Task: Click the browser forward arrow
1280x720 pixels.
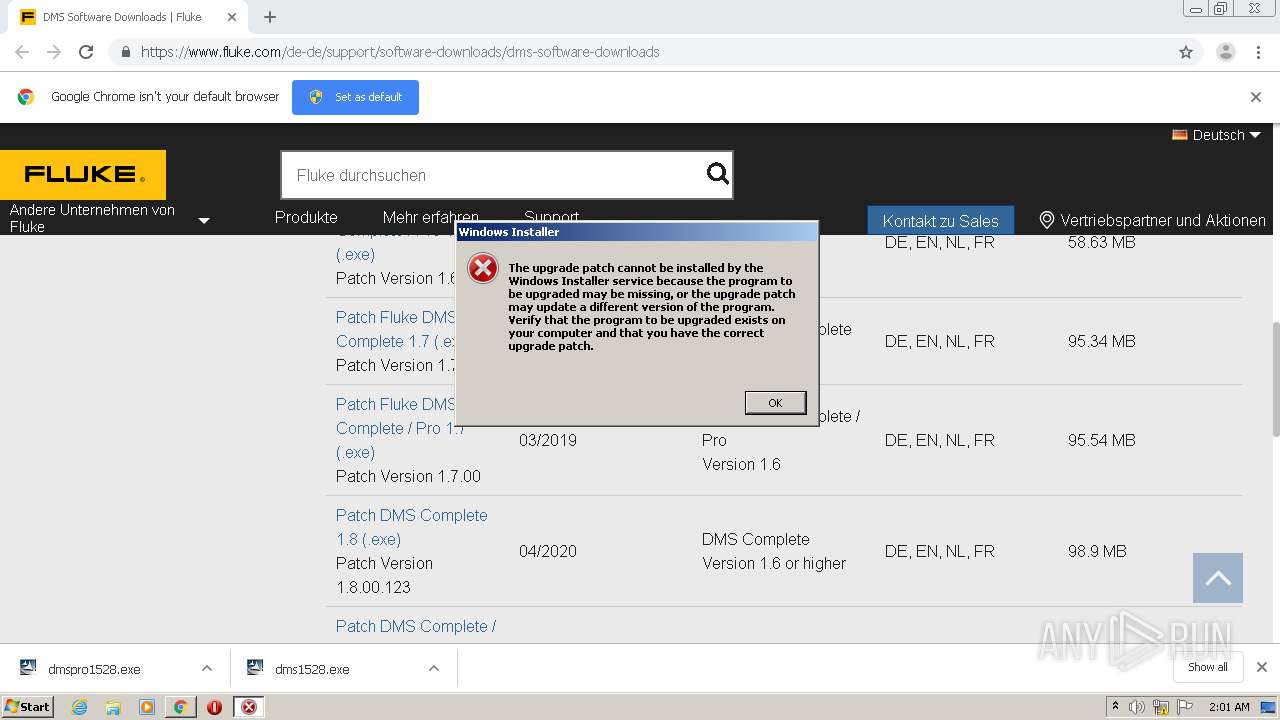Action: (54, 52)
